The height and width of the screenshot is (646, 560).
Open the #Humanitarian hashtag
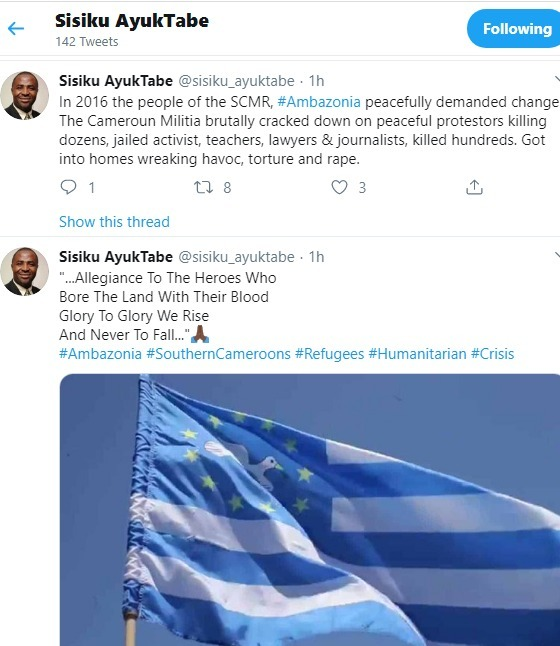[417, 354]
